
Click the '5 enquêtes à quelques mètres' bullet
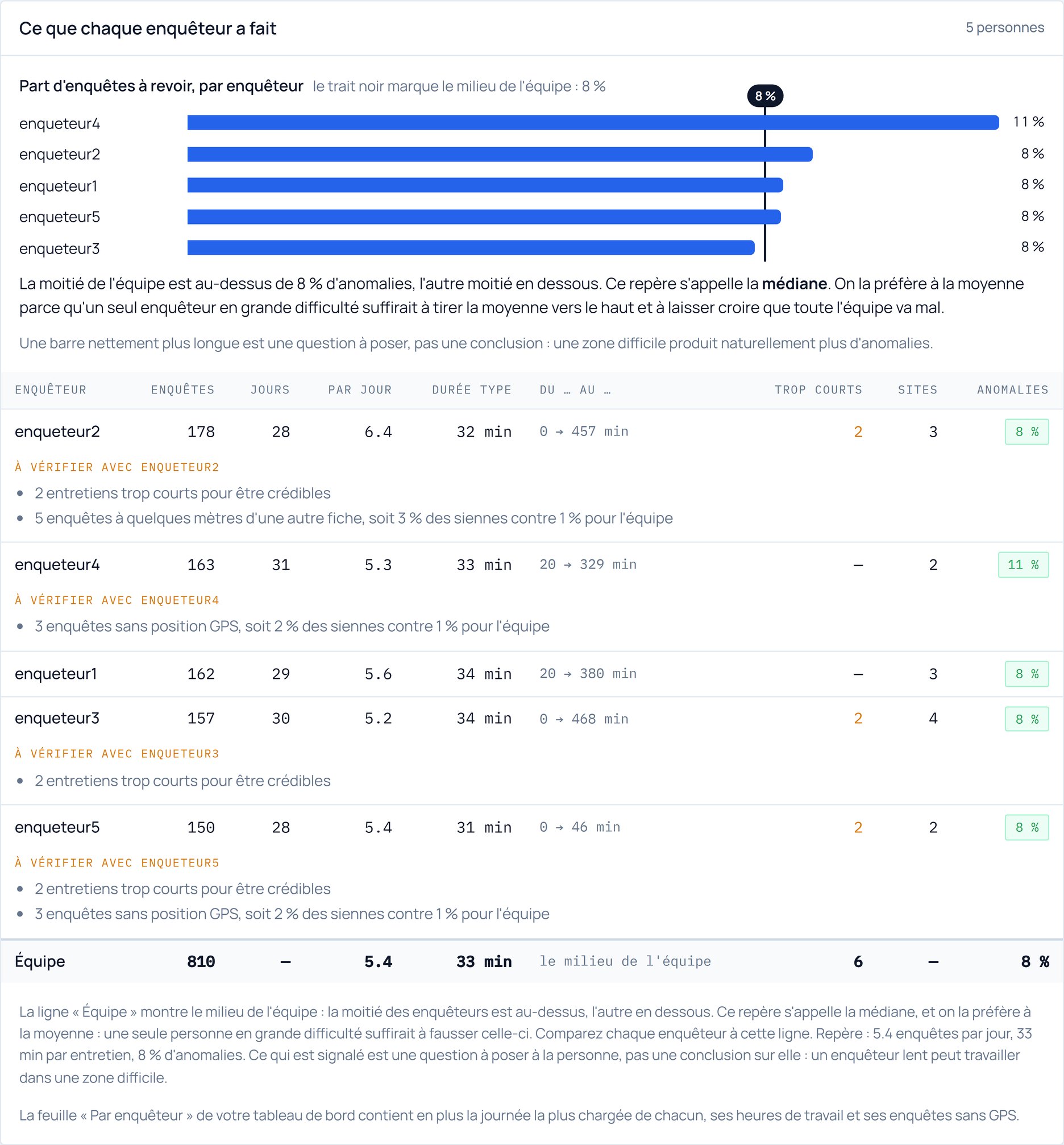point(354,518)
